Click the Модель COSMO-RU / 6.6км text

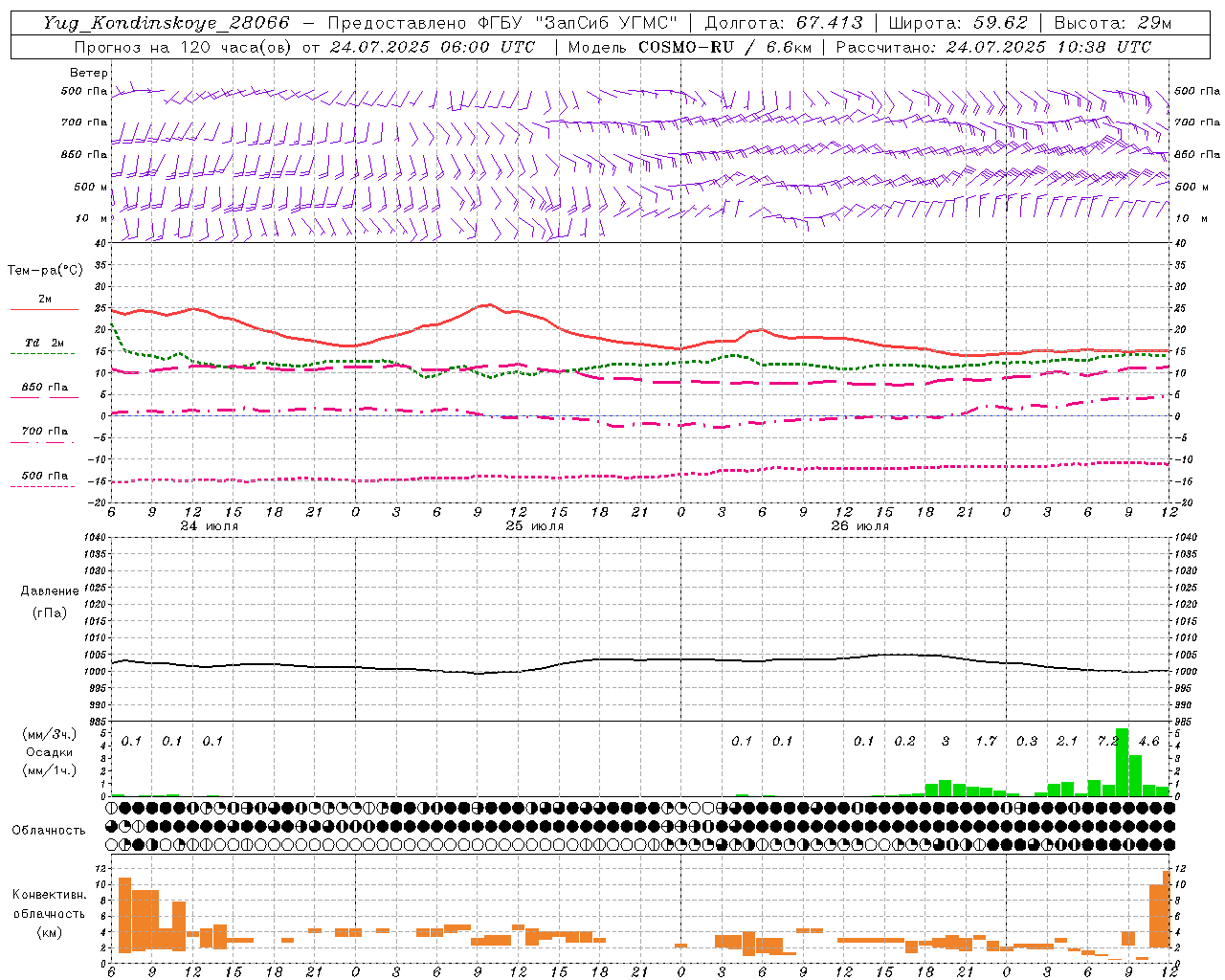click(x=690, y=47)
